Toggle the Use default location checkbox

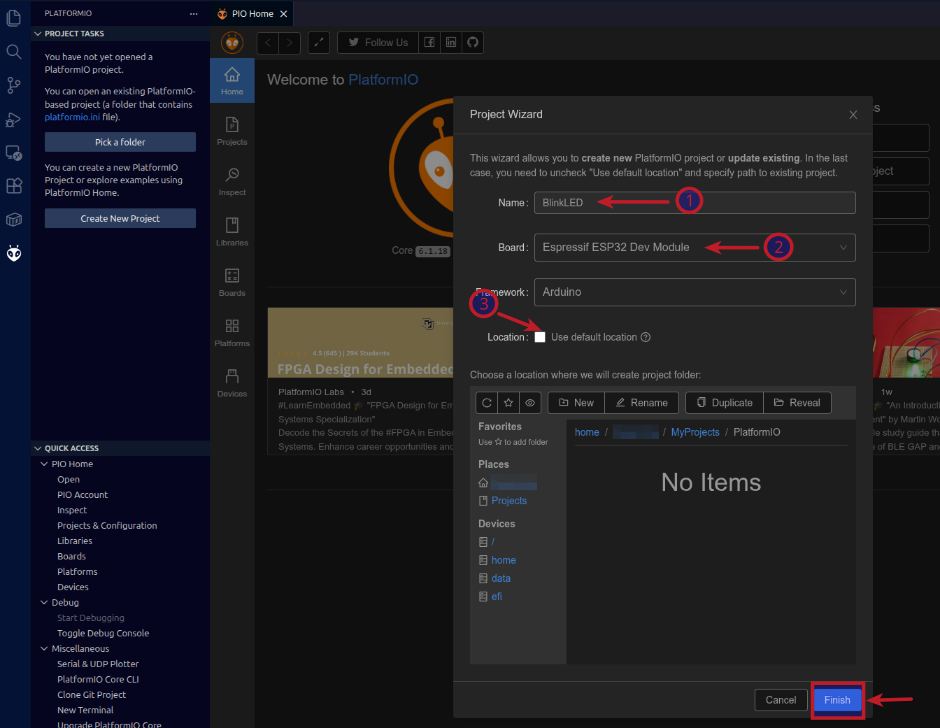click(x=540, y=337)
